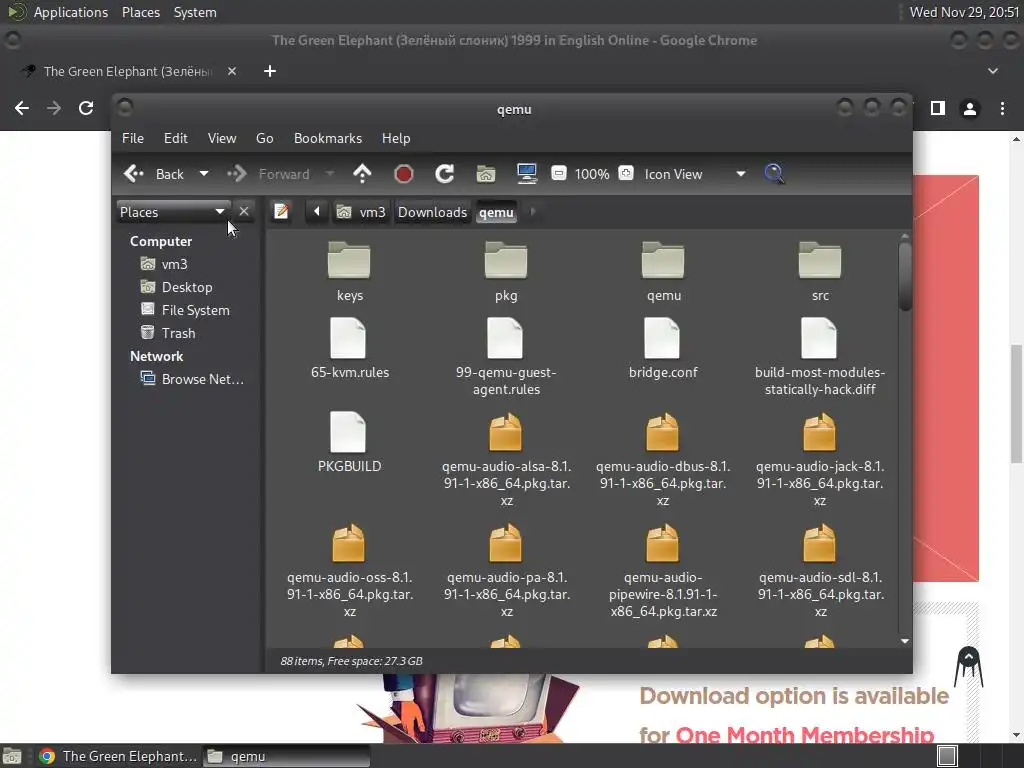Switch to qemu window in taskbar
Viewport: 1024px width, 768px height.
point(286,756)
